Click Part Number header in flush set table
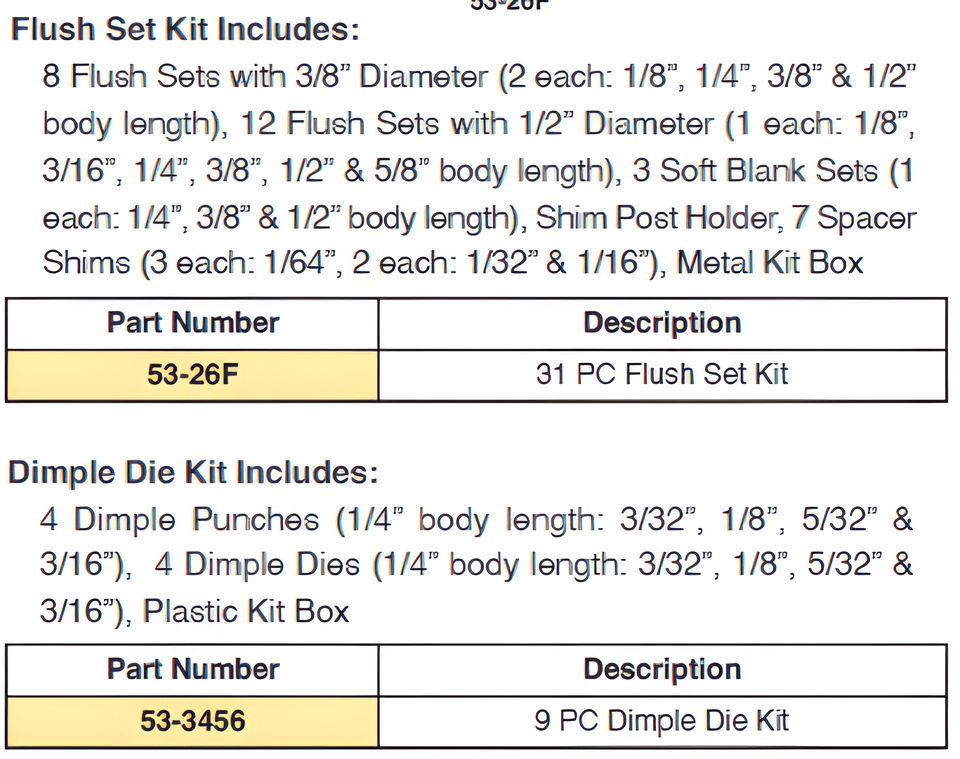 coord(192,323)
